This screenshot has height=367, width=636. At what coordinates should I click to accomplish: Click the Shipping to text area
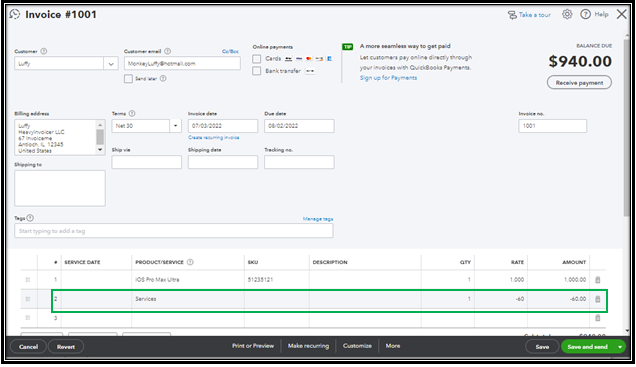[60, 188]
